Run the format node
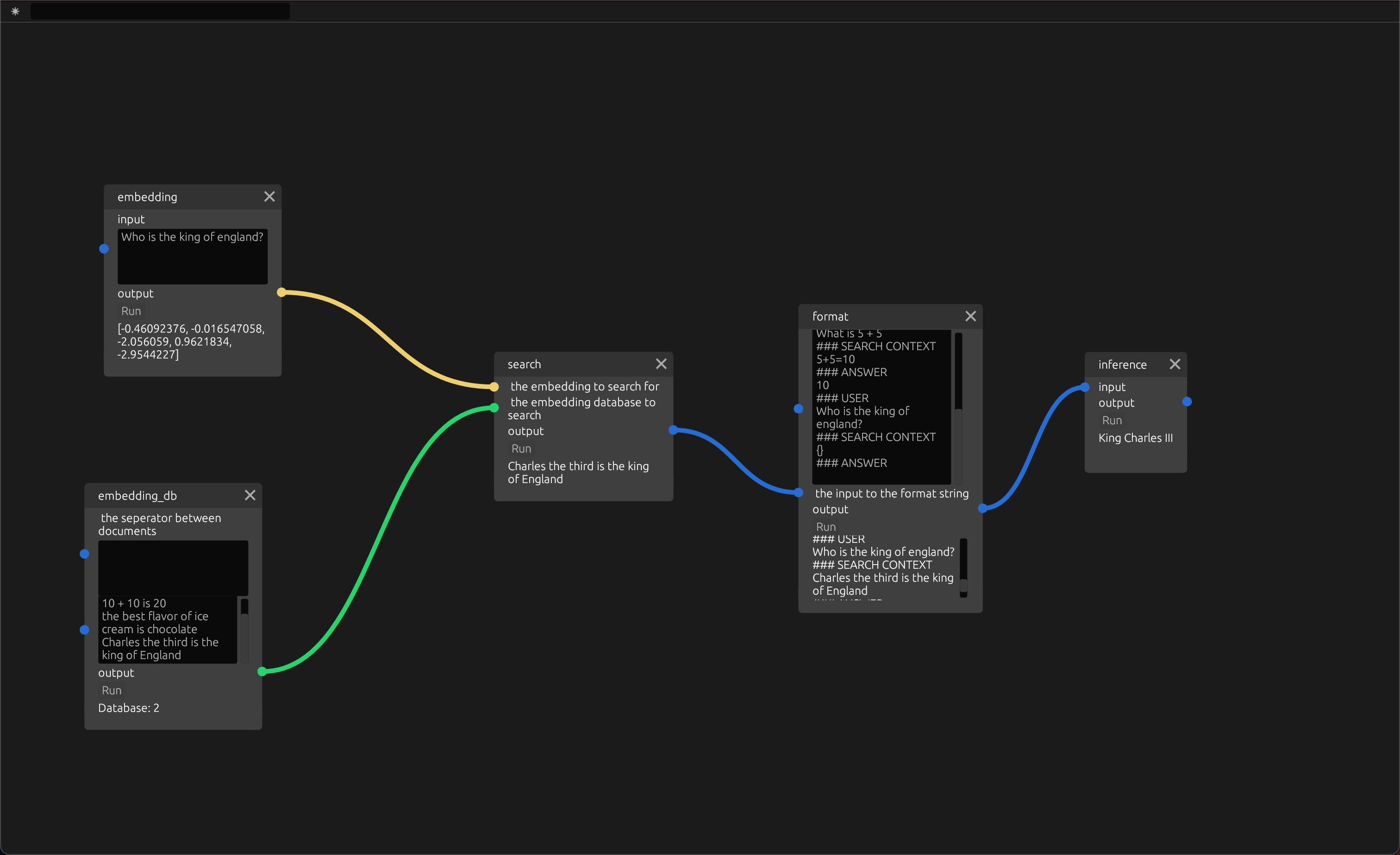This screenshot has width=1400, height=855. click(825, 527)
